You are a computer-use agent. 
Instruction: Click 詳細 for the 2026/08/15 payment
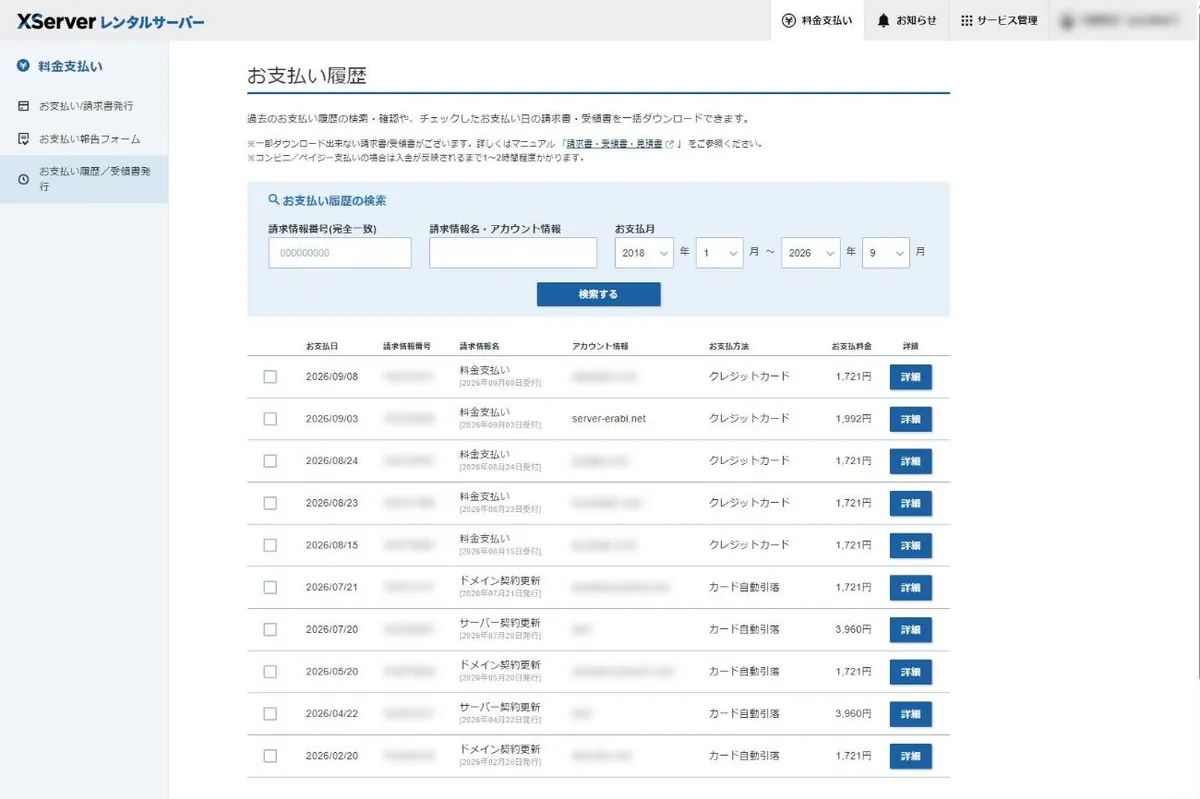tap(910, 545)
